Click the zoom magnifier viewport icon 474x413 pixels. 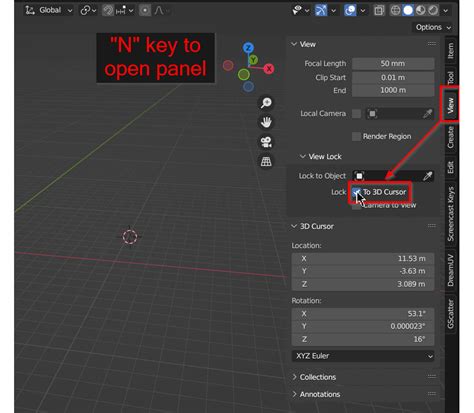(266, 103)
